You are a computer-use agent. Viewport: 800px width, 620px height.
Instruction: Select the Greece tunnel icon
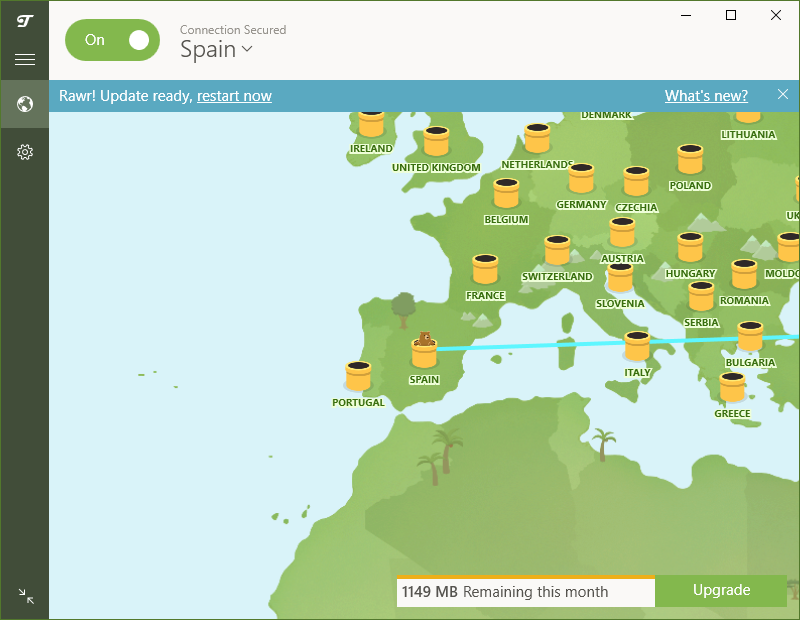coord(732,387)
